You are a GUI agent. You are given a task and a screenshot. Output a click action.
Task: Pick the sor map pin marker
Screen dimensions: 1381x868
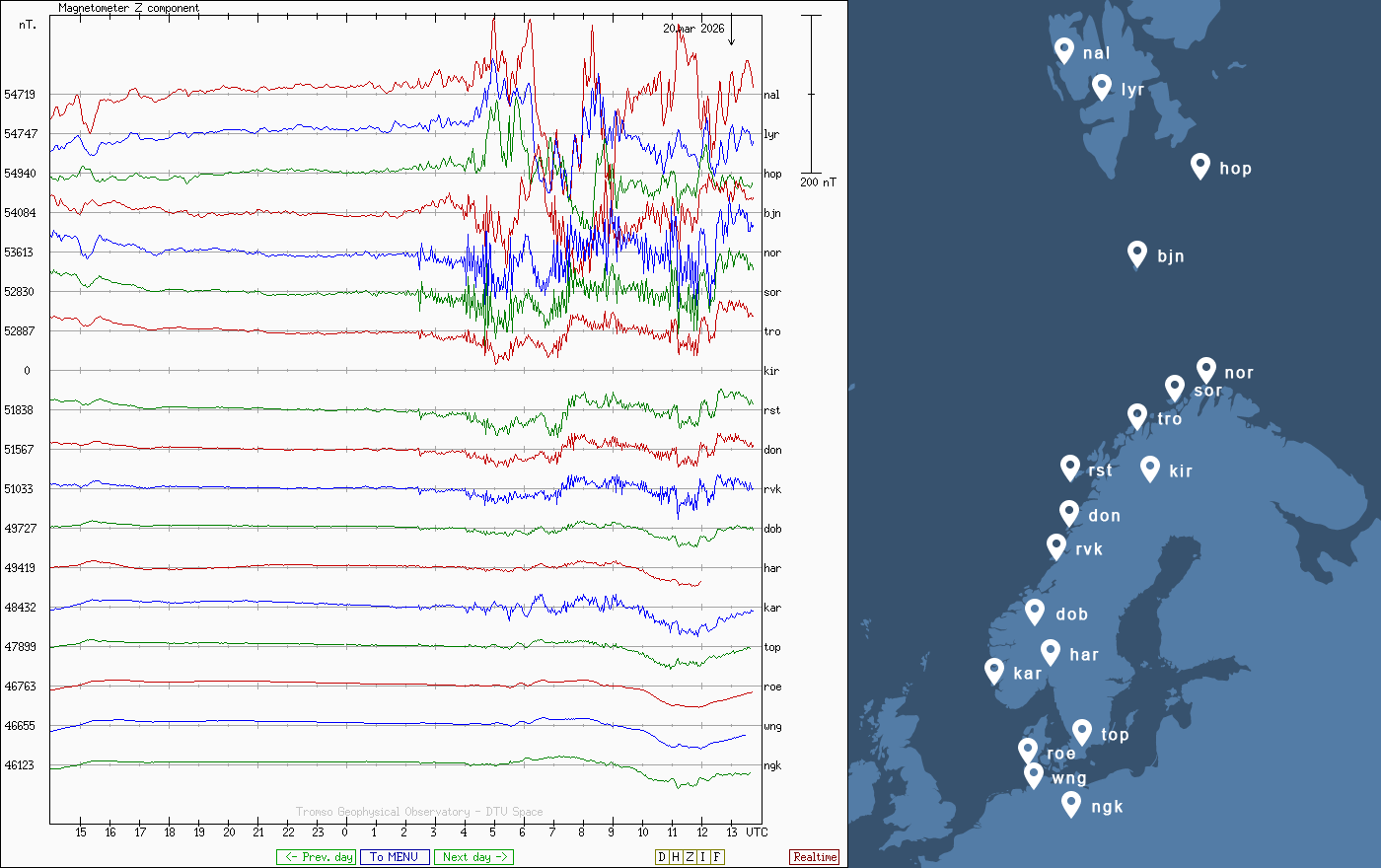(x=1174, y=388)
